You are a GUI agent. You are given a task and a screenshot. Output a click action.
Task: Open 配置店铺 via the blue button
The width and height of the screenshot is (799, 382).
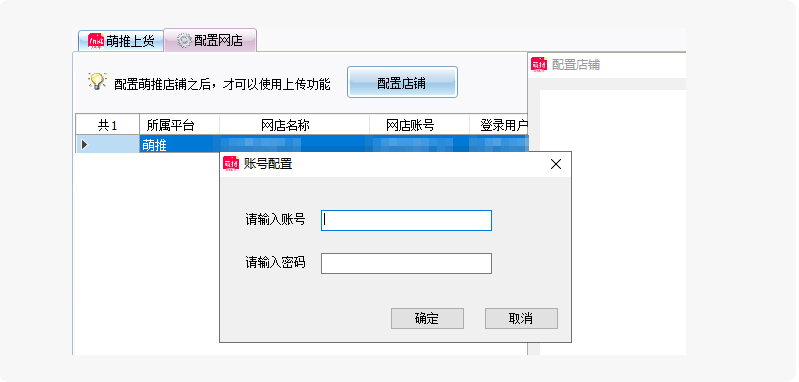[x=402, y=82]
